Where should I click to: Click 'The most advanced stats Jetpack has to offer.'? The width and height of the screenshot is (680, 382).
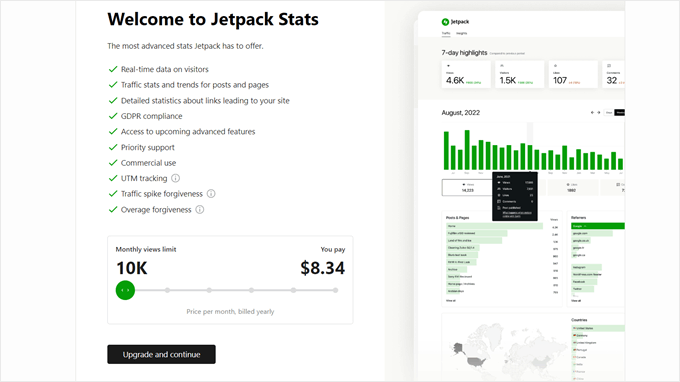pos(185,46)
